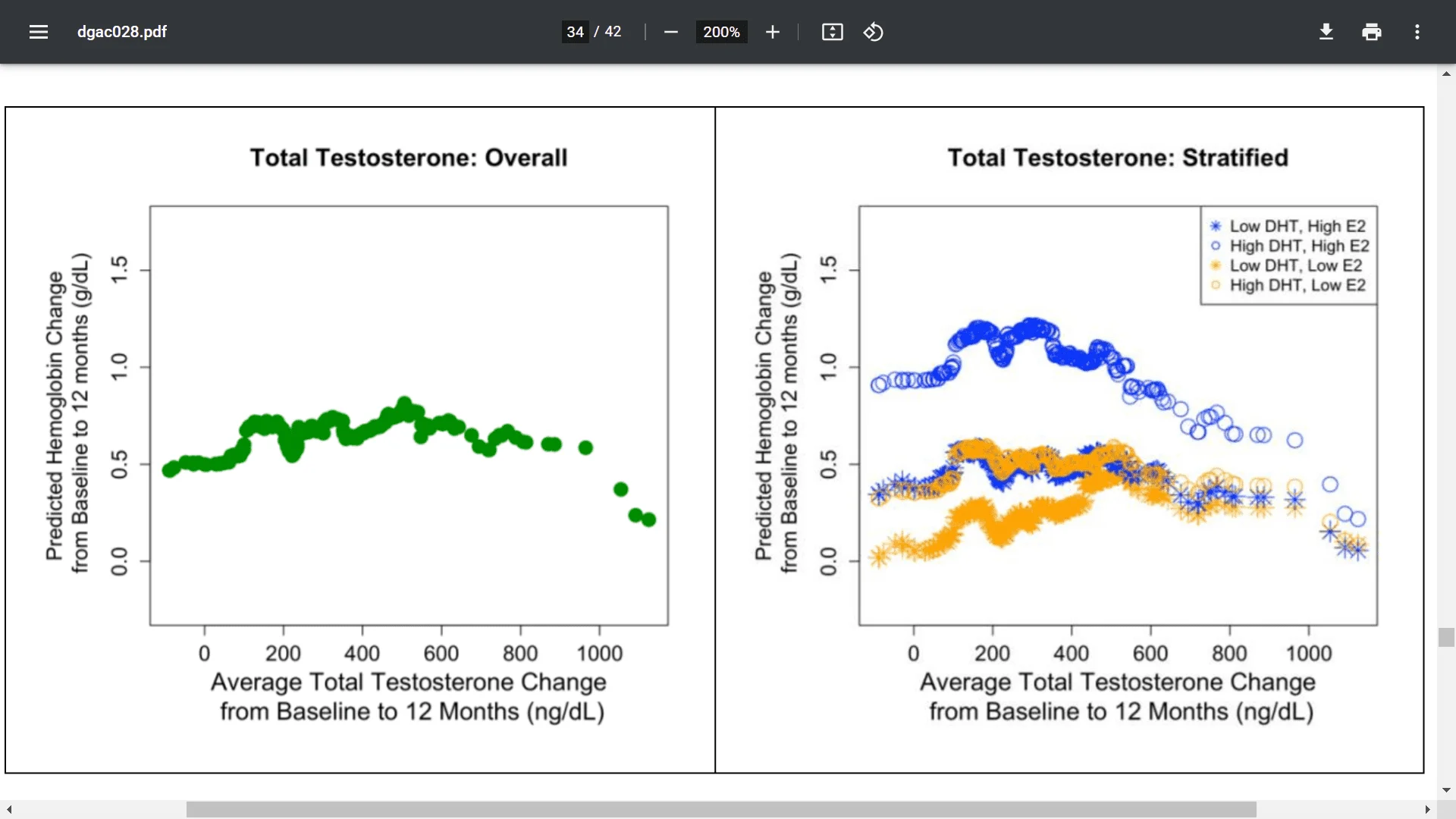Print the document

[x=1372, y=32]
